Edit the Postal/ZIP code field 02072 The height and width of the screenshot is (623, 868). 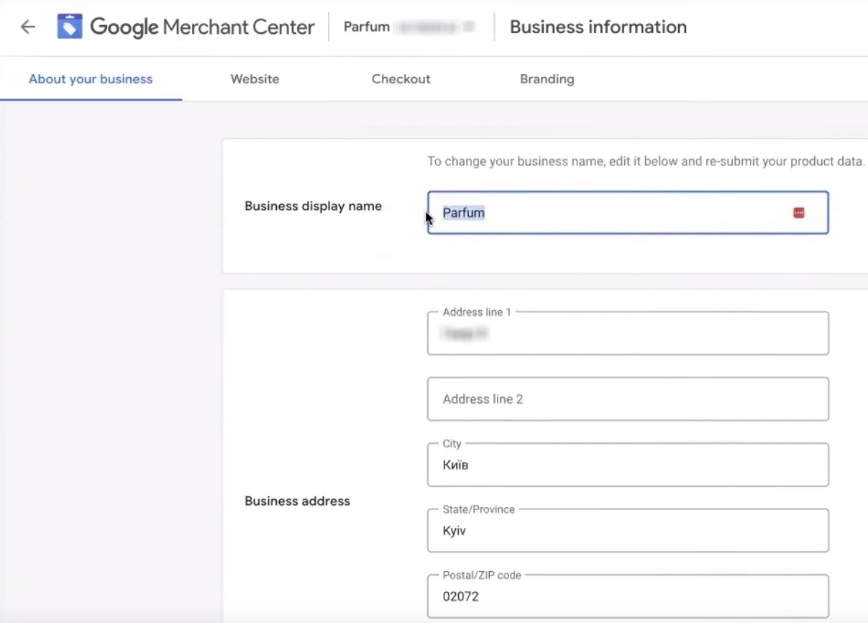pyautogui.click(x=627, y=597)
